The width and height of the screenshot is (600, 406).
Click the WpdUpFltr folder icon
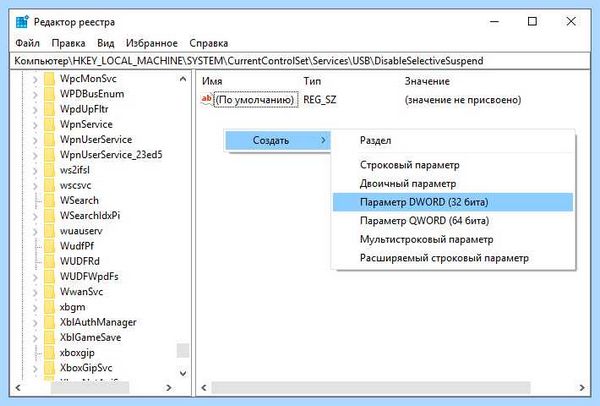49,109
